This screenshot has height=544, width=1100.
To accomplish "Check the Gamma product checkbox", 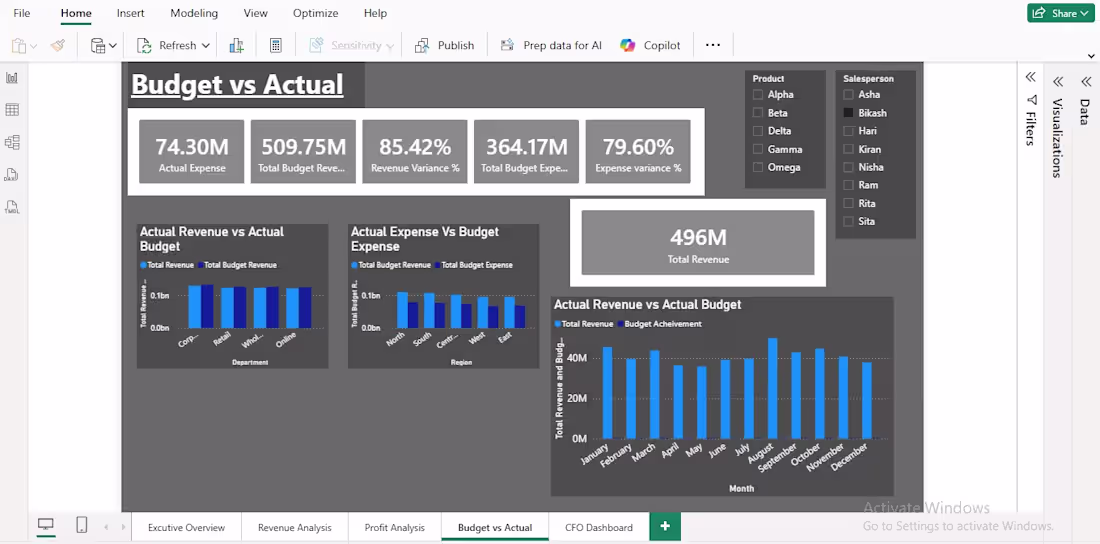I will pos(758,150).
